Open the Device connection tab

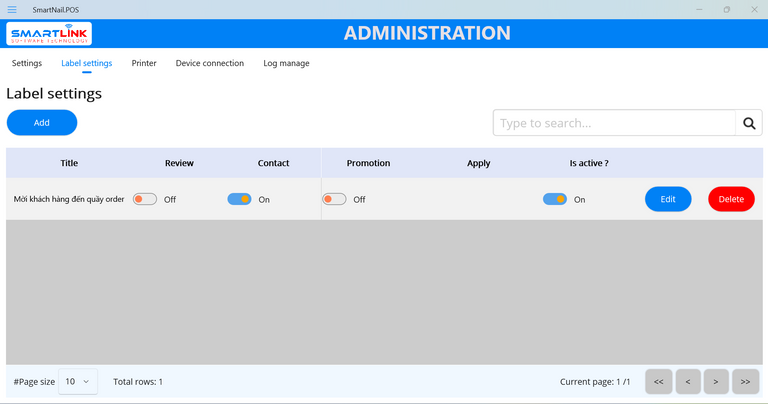209,63
